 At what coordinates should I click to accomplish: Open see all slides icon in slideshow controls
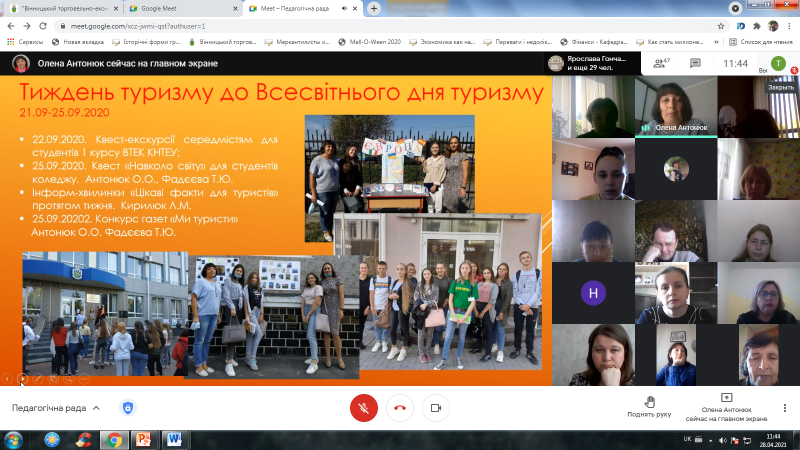click(x=53, y=379)
